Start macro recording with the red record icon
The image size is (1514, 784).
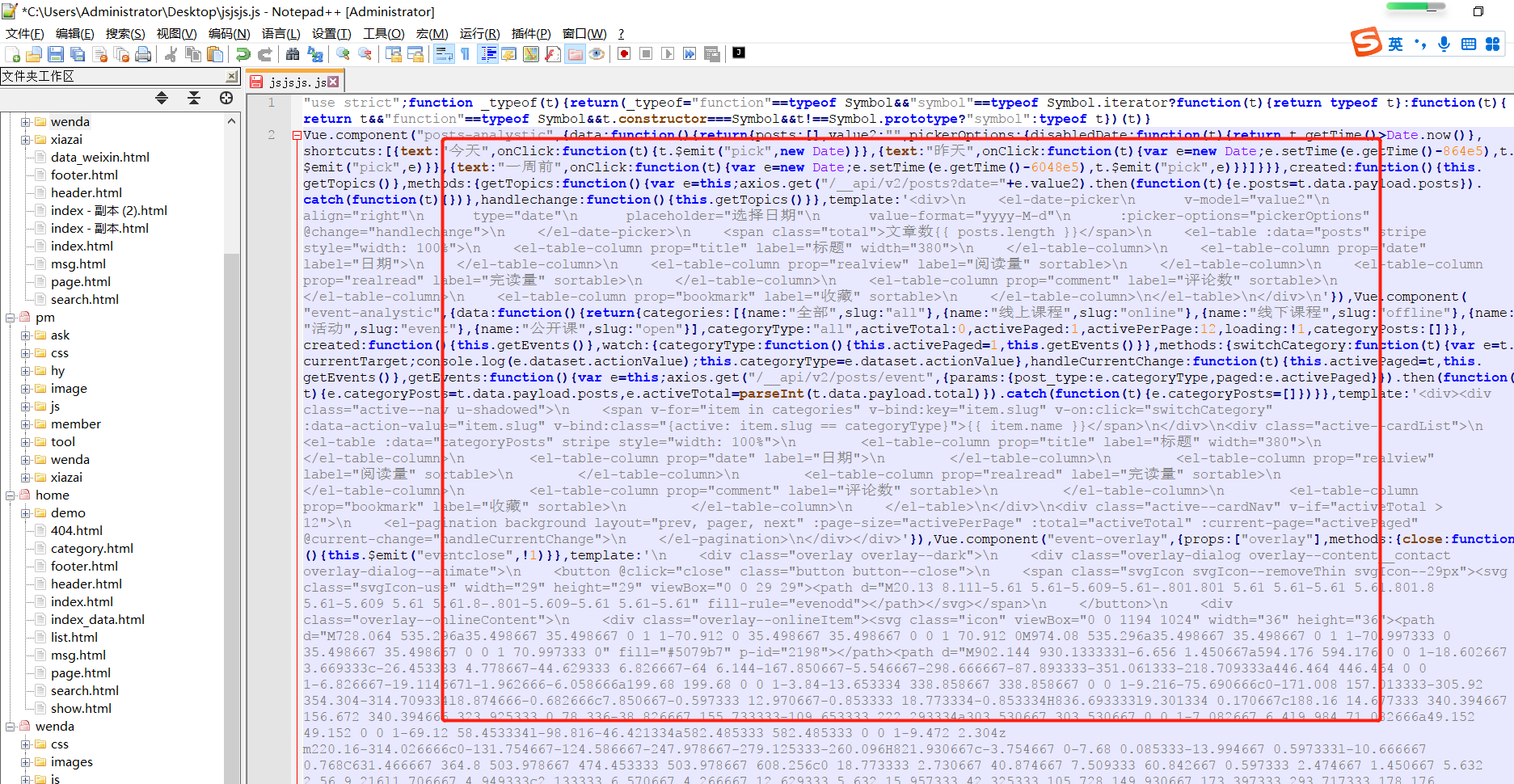click(622, 53)
